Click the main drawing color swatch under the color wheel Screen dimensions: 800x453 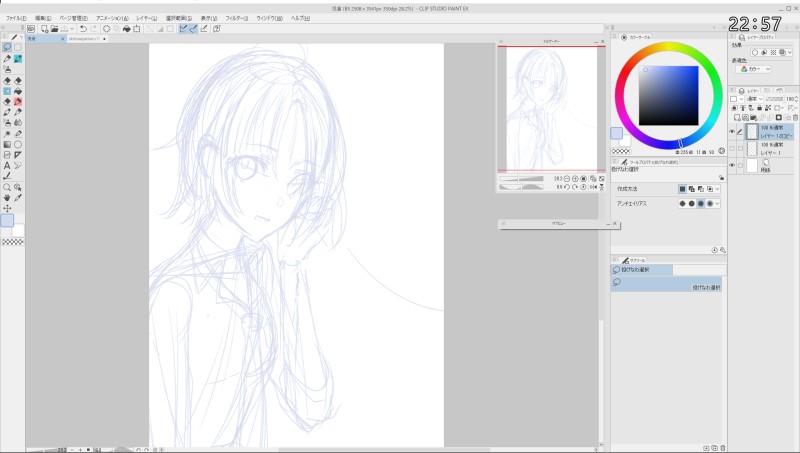point(616,133)
